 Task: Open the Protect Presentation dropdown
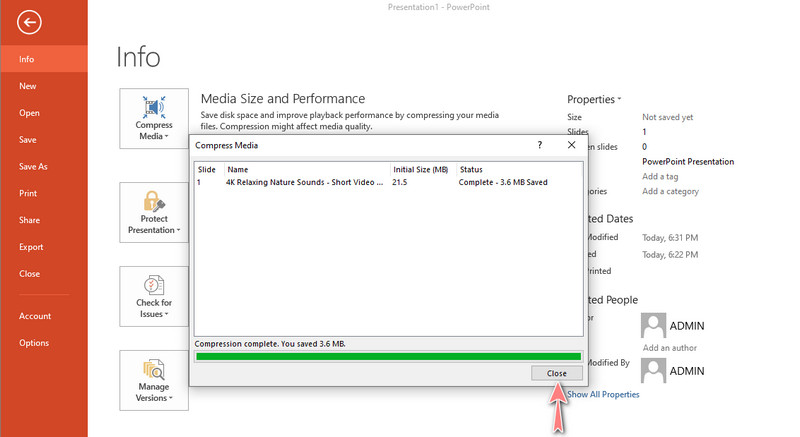(x=153, y=212)
